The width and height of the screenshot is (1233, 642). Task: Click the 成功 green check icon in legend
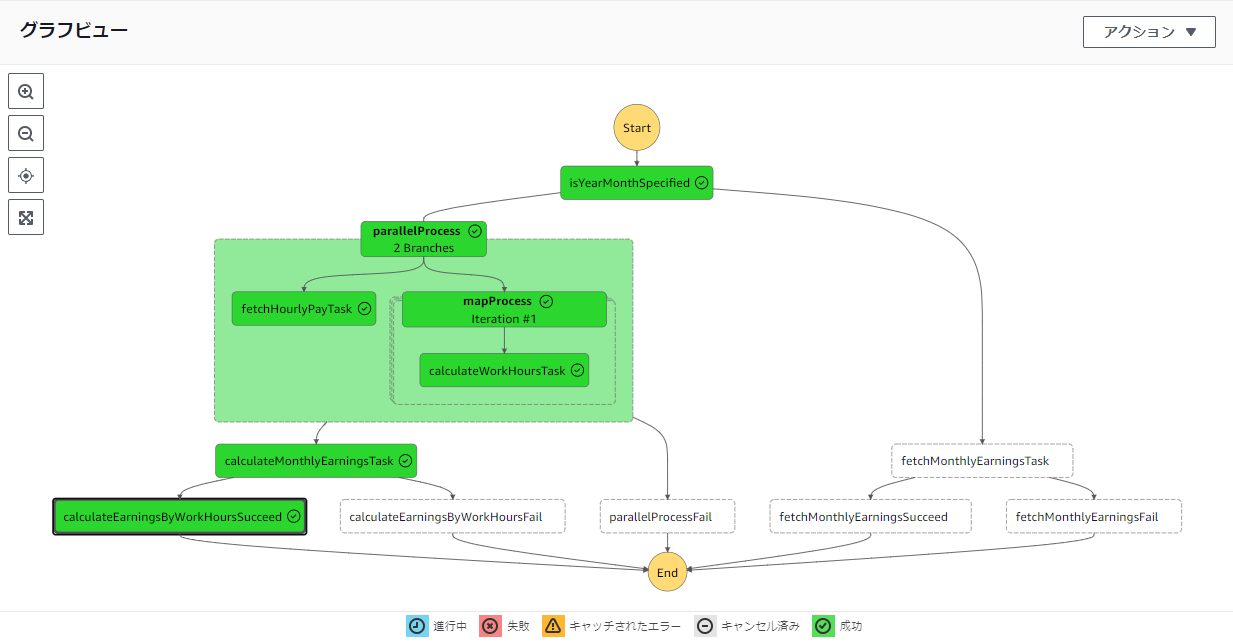click(822, 625)
